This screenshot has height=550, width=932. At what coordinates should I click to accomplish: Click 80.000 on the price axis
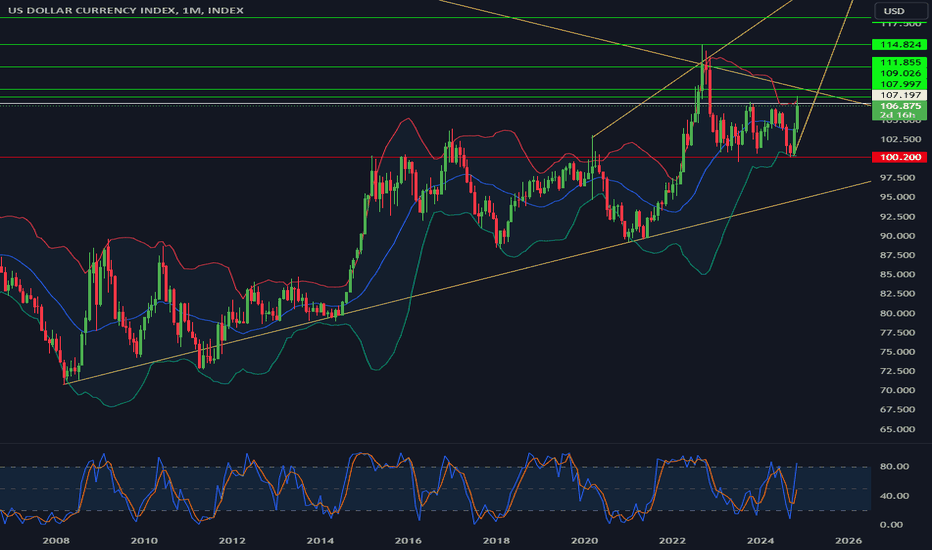tap(900, 313)
